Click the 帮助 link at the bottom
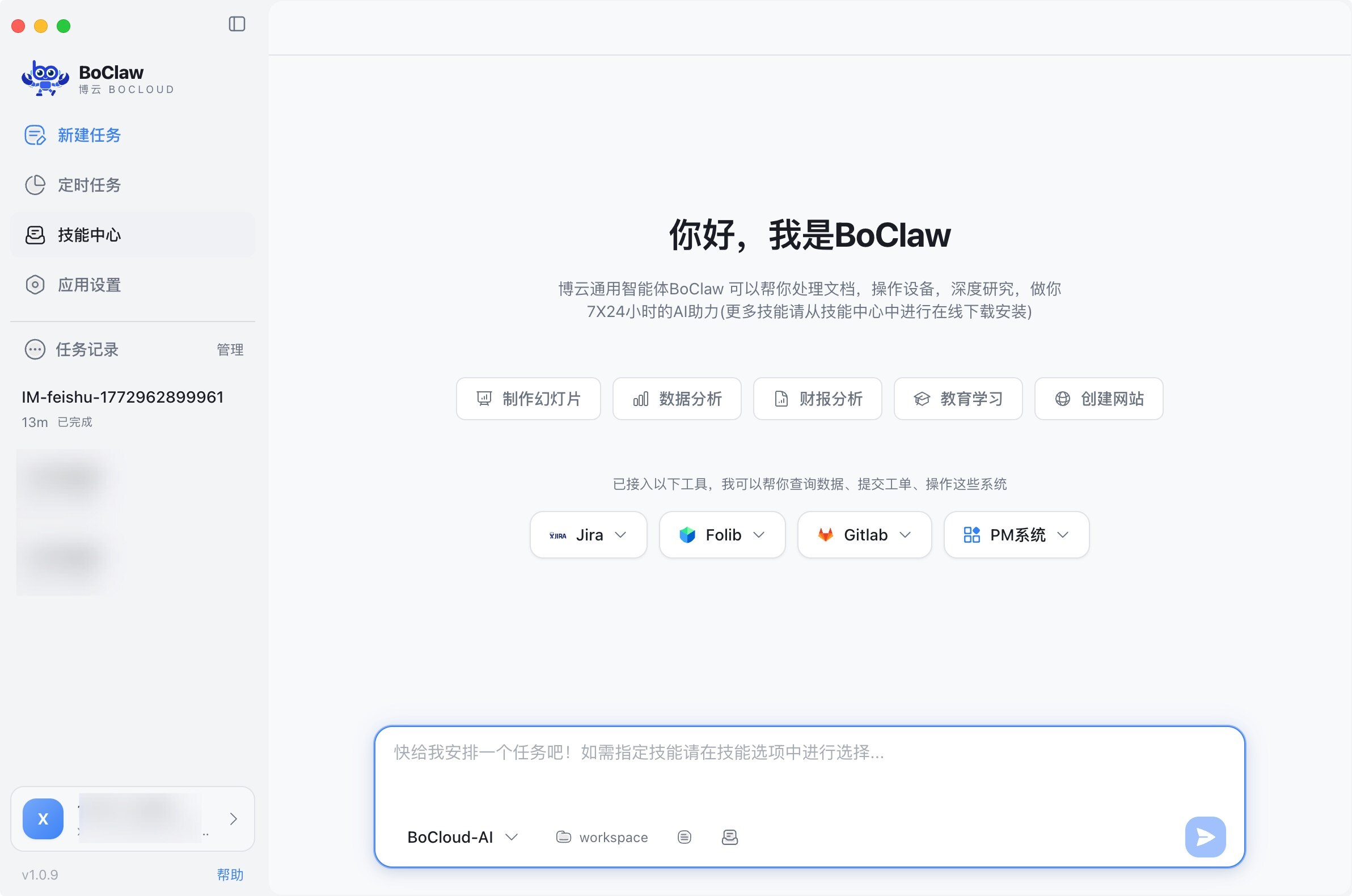This screenshot has height=896, width=1352. tap(230, 874)
